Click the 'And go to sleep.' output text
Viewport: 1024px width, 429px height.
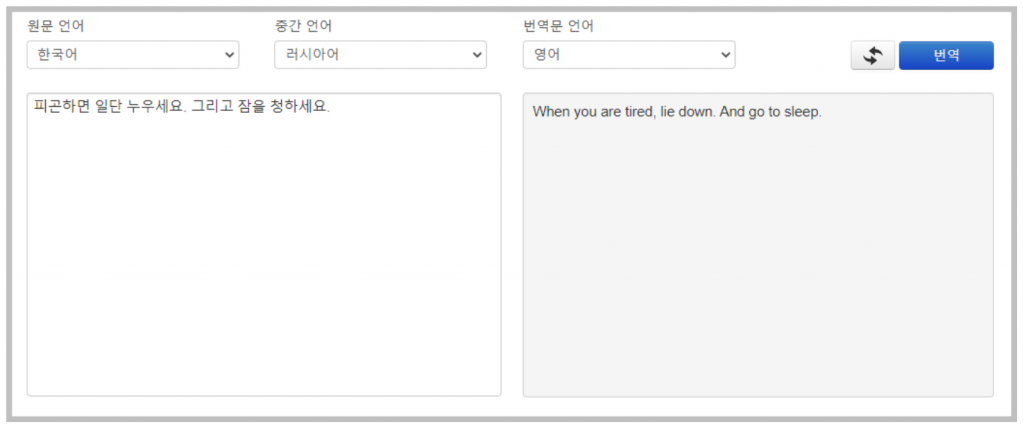tap(771, 112)
